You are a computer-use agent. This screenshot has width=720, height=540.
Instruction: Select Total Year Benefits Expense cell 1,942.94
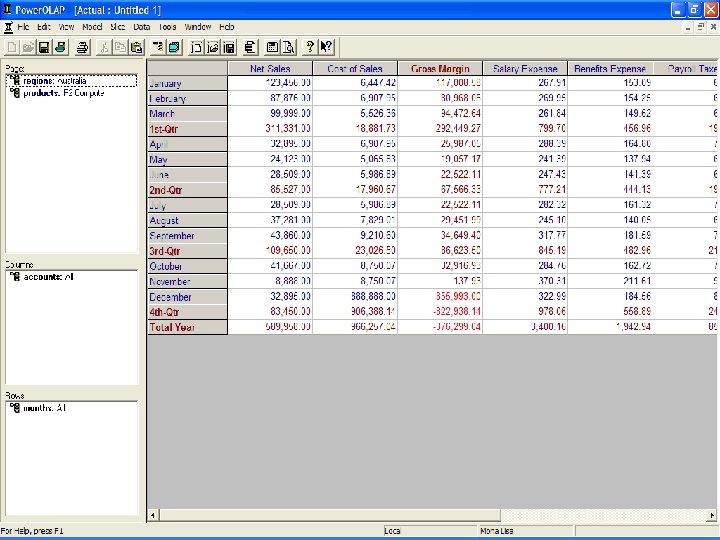[x=610, y=327]
